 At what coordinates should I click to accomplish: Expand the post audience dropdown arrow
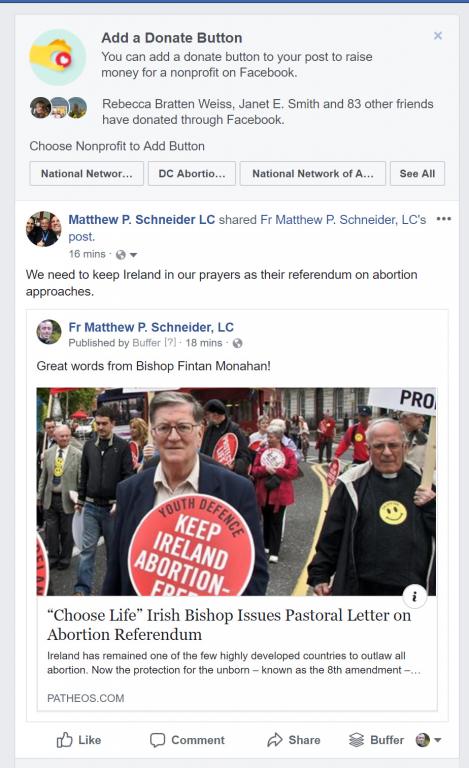133,255
